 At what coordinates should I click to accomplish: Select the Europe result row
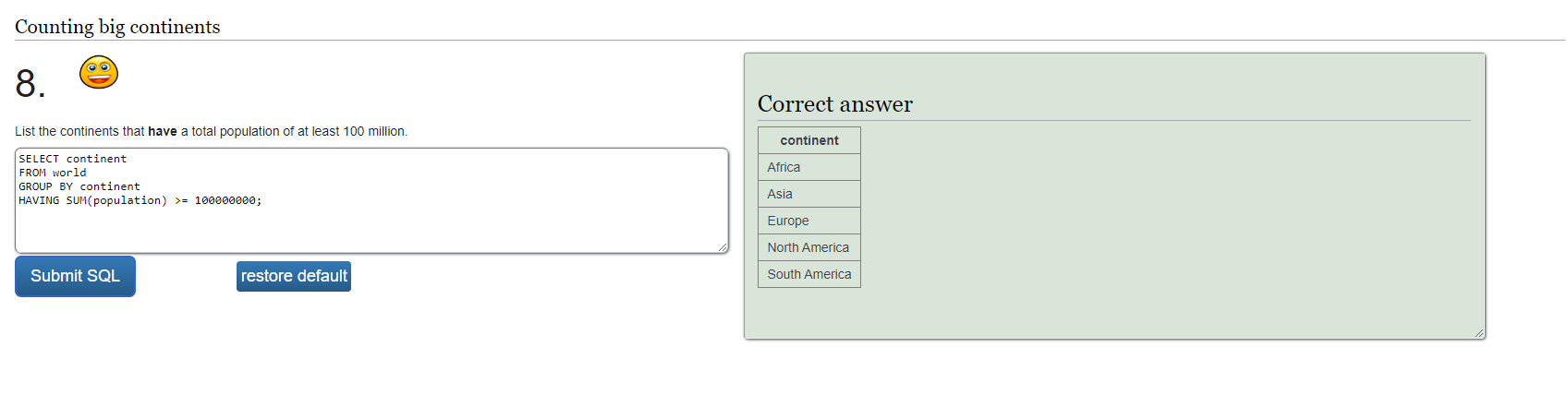pos(809,221)
